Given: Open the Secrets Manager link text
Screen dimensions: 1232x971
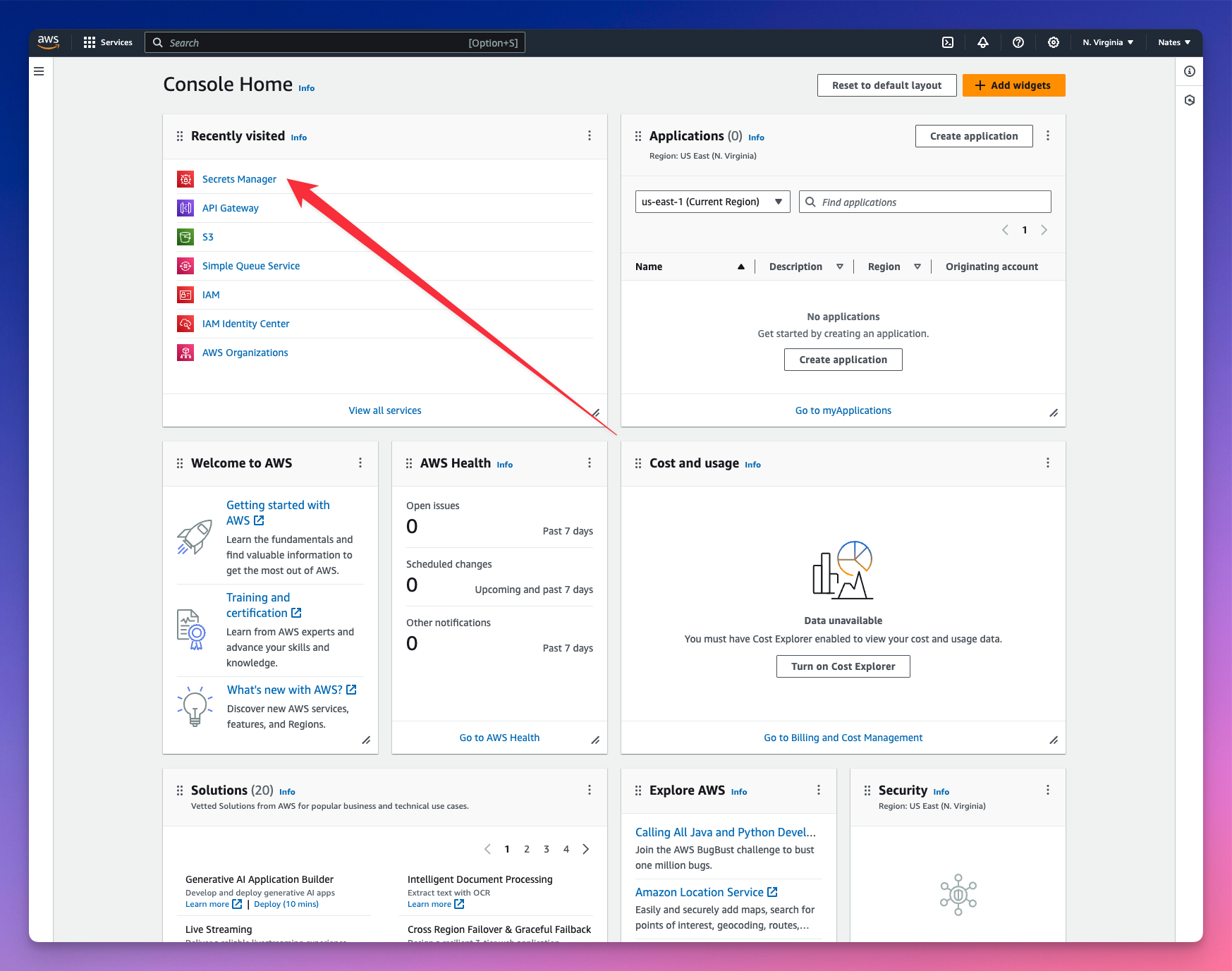Looking at the screenshot, I should click(239, 179).
